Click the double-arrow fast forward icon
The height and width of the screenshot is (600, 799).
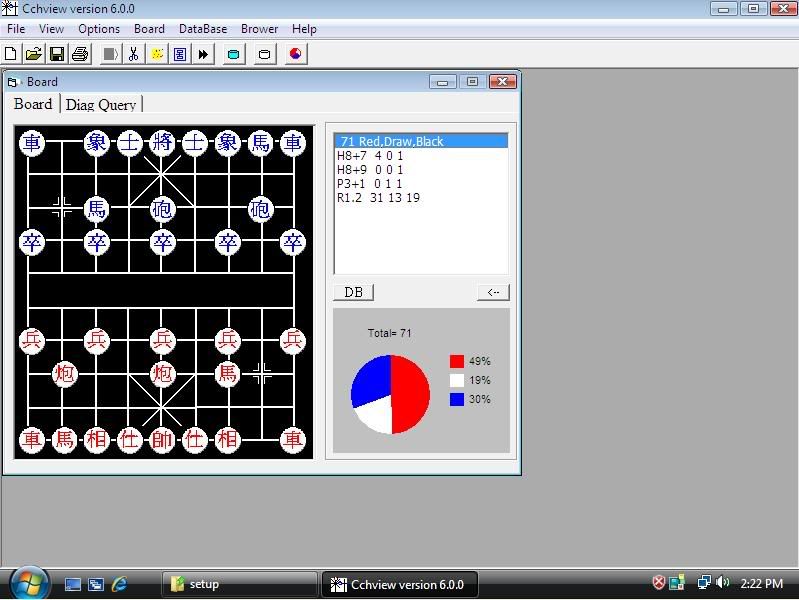point(203,54)
